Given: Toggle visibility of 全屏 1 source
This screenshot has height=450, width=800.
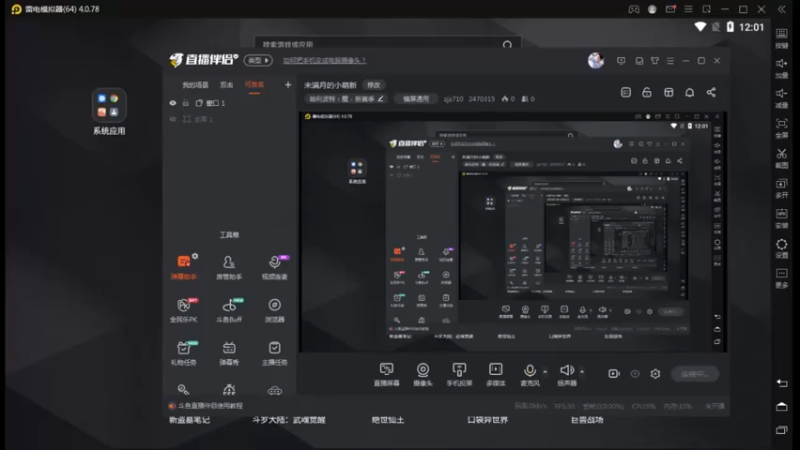Looking at the screenshot, I should (173, 119).
